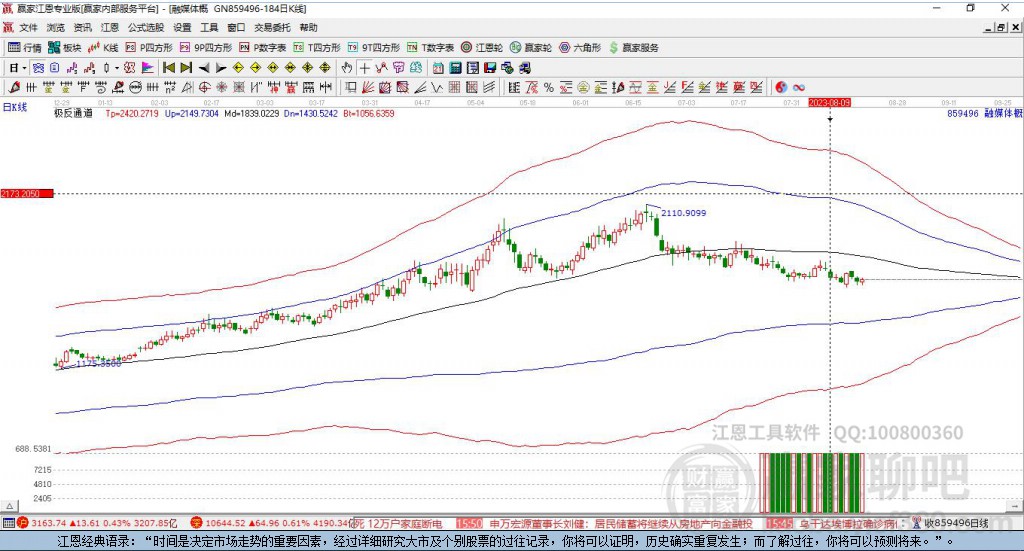Click the black left arrow icon
The height and width of the screenshot is (551, 1024).
(204, 68)
